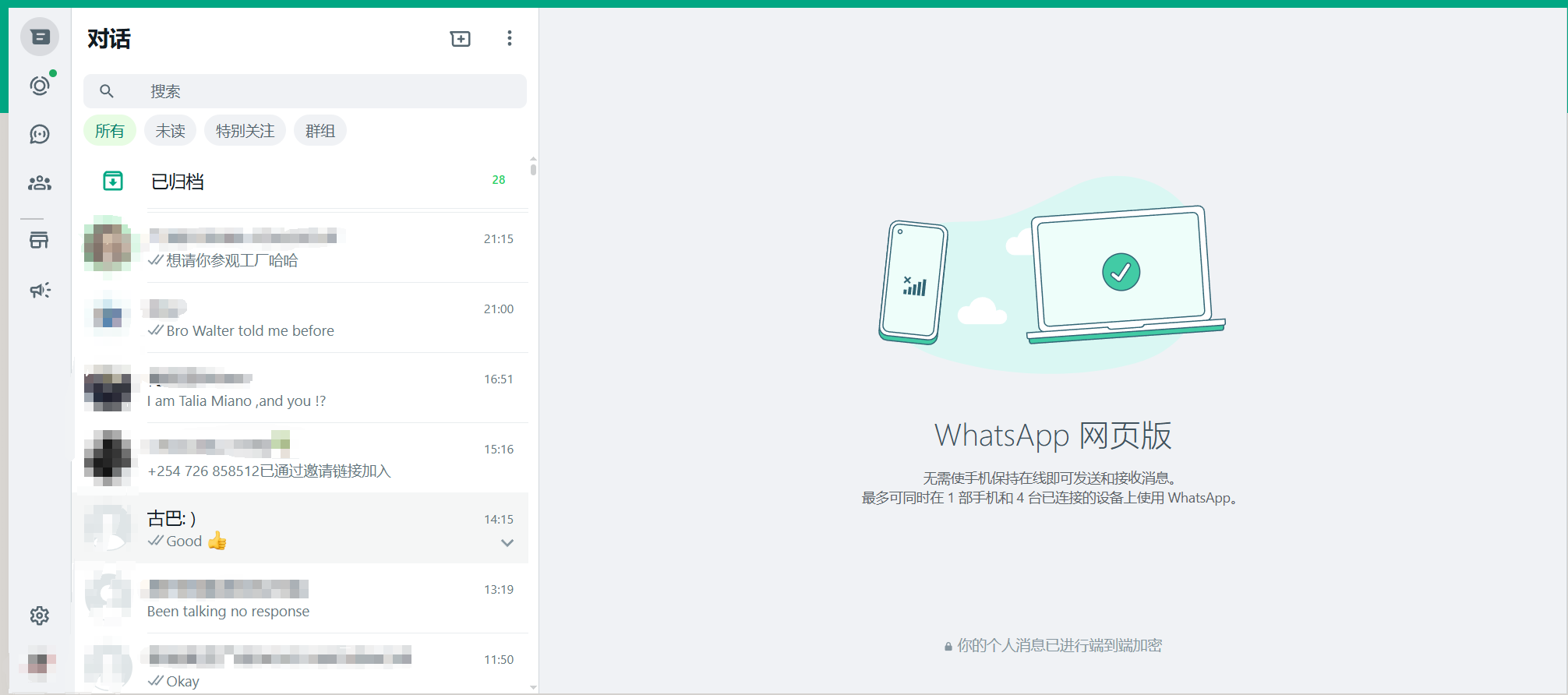1568x695 pixels.
Task: Click the 11:50 timestamp
Action: pos(499,660)
